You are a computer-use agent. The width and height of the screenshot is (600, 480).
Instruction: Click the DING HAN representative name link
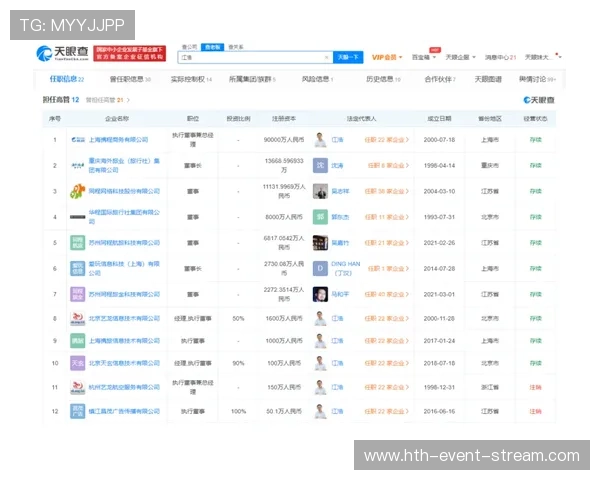[346, 268]
